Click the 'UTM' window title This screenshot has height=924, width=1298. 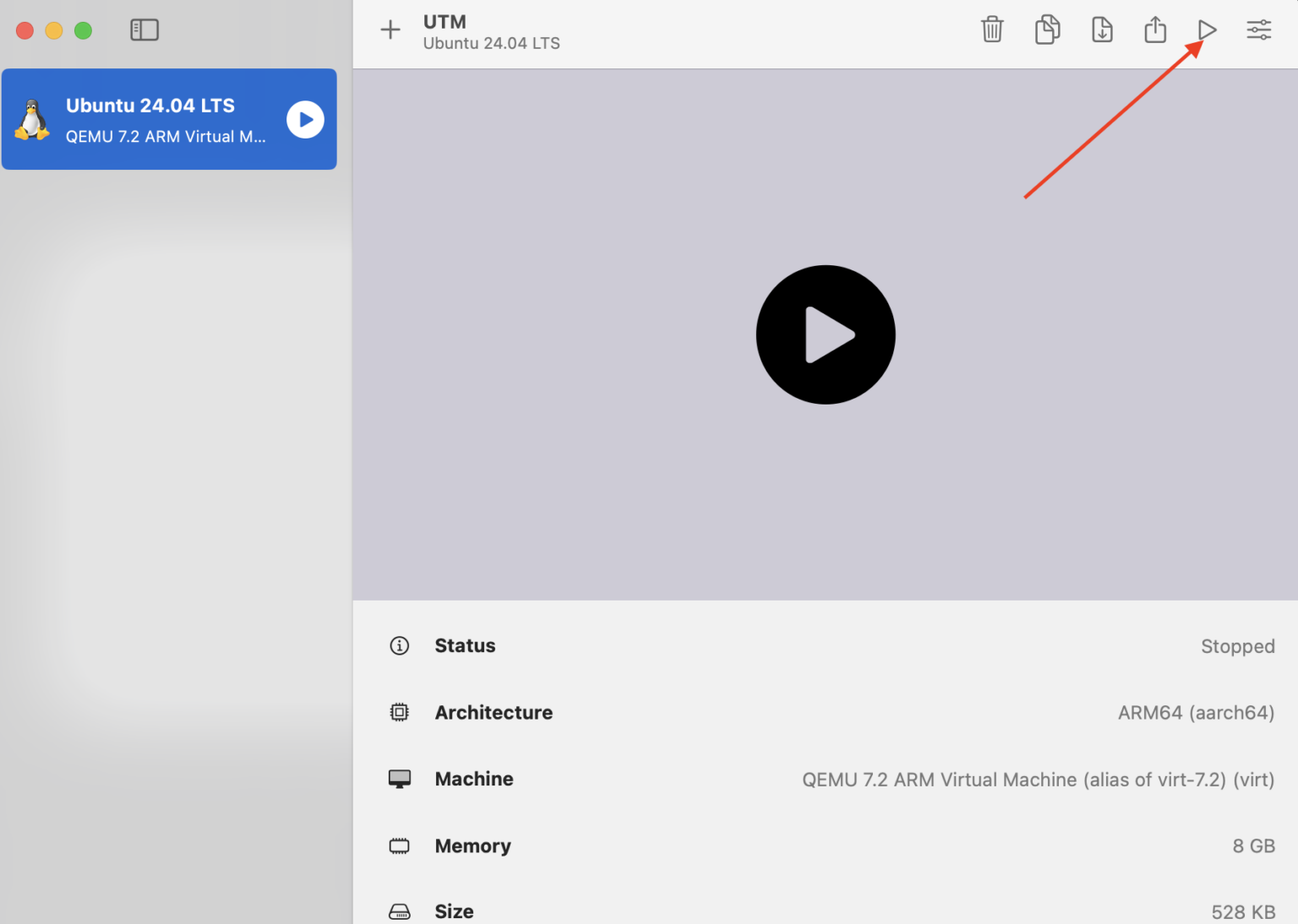click(x=444, y=22)
